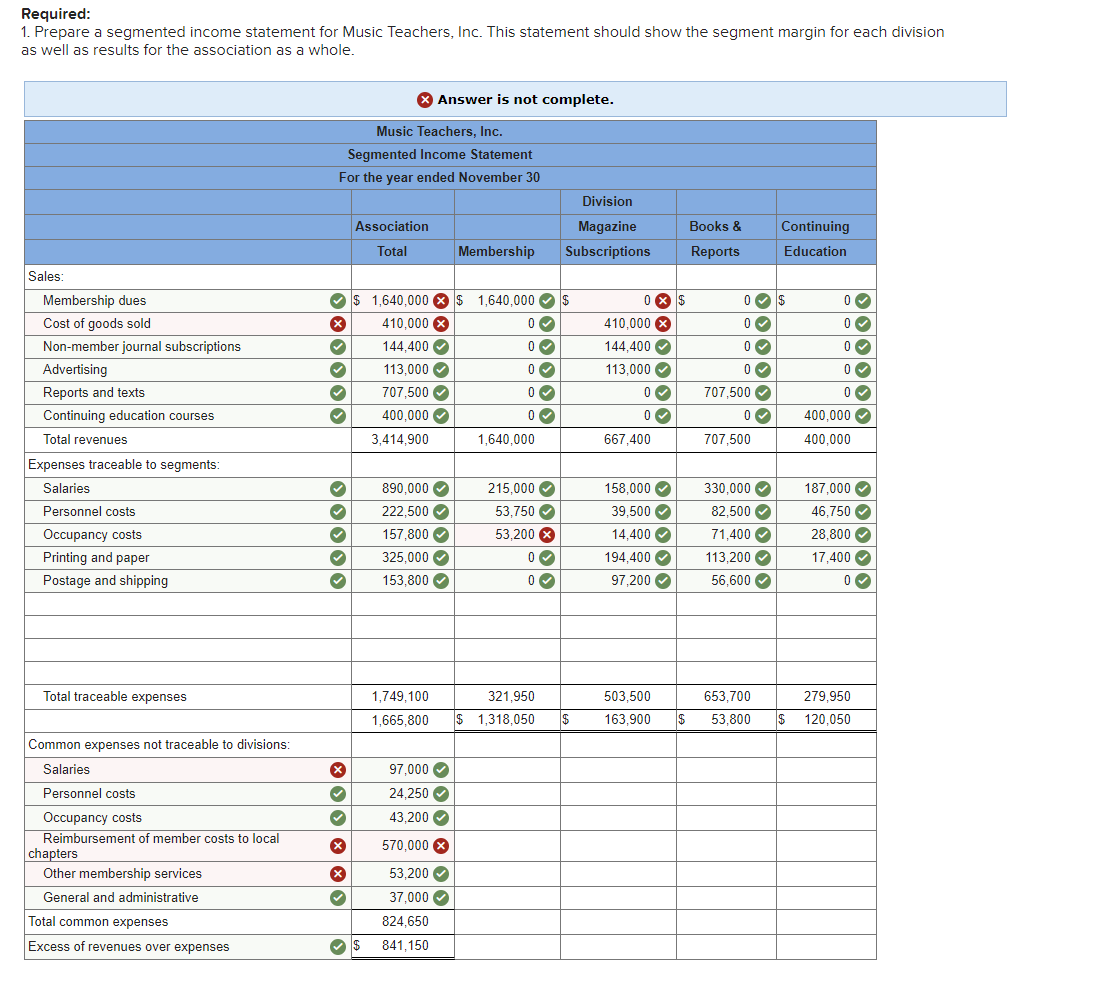Viewport: 1119px width, 1003px height.
Task: Click red X left of common Salaries 97,000
Action: point(338,770)
